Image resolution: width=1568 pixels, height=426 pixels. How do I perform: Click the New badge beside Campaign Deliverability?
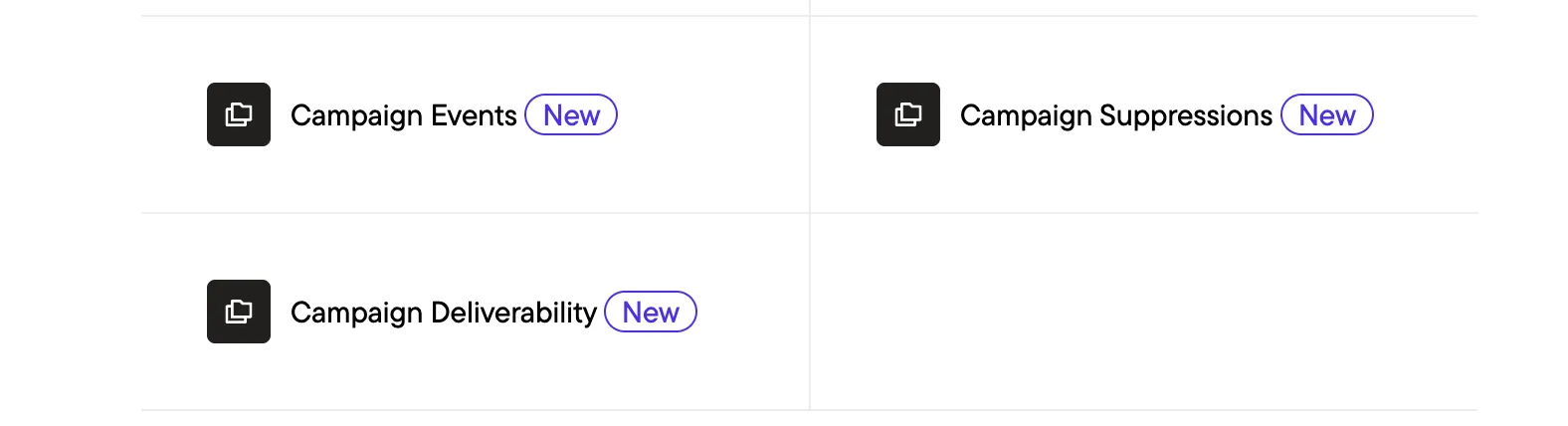point(651,312)
